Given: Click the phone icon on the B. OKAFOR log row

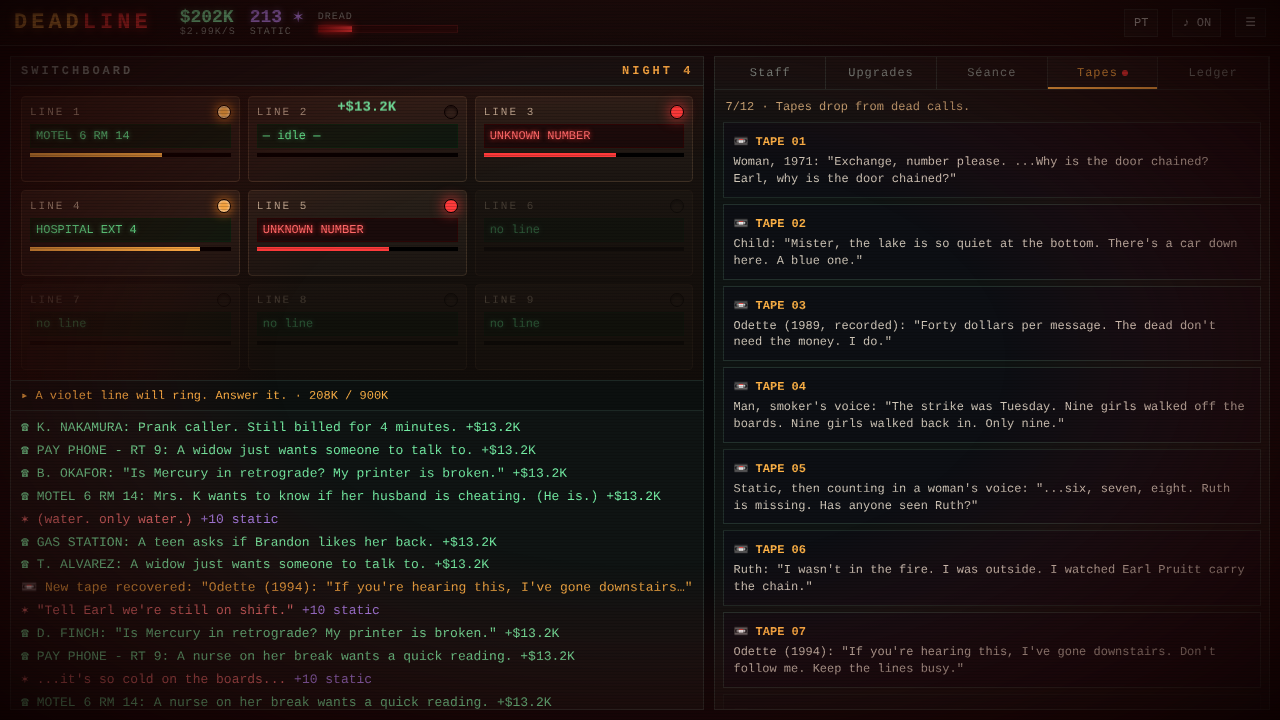Looking at the screenshot, I should pyautogui.click(x=25, y=474).
